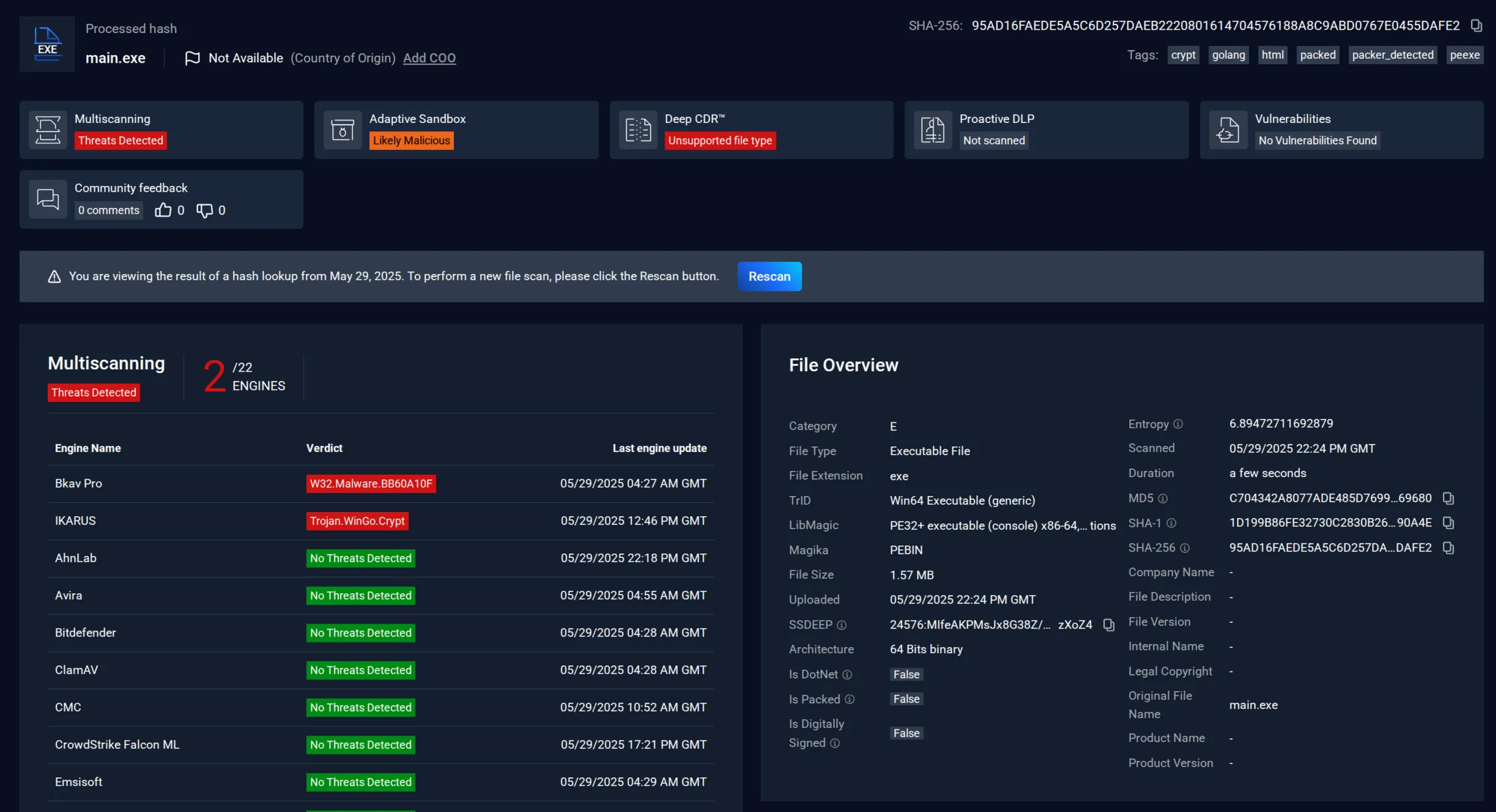Click the EXE file type icon
This screenshot has width=1496, height=812.
pyautogui.click(x=47, y=44)
